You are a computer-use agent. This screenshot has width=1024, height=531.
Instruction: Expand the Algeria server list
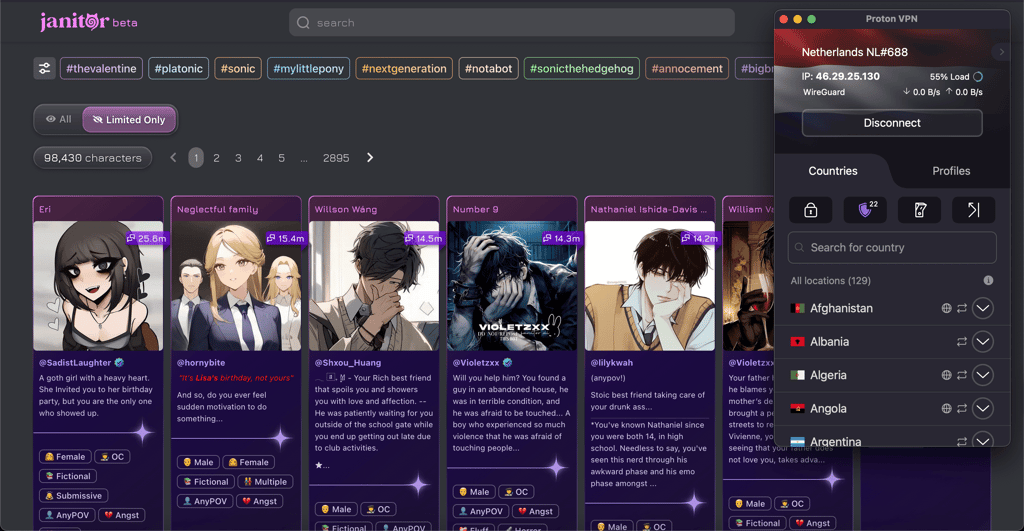pyautogui.click(x=983, y=375)
